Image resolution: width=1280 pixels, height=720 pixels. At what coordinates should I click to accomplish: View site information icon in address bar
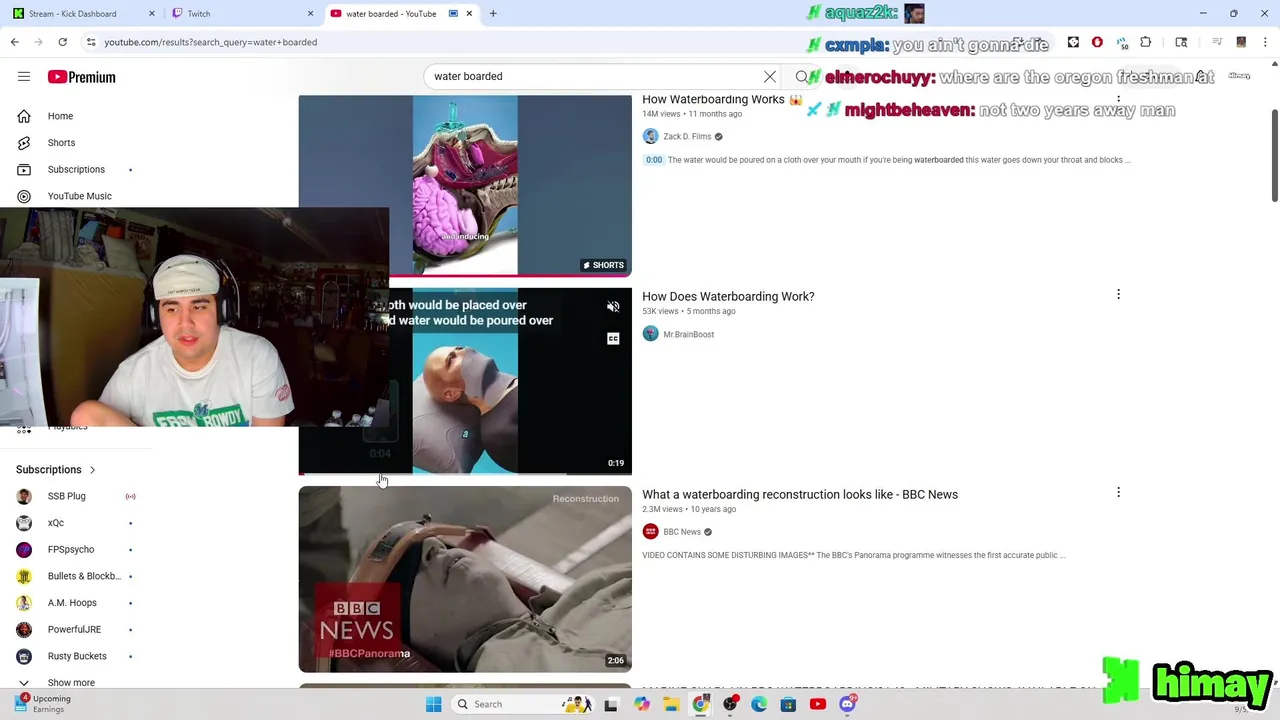(91, 42)
